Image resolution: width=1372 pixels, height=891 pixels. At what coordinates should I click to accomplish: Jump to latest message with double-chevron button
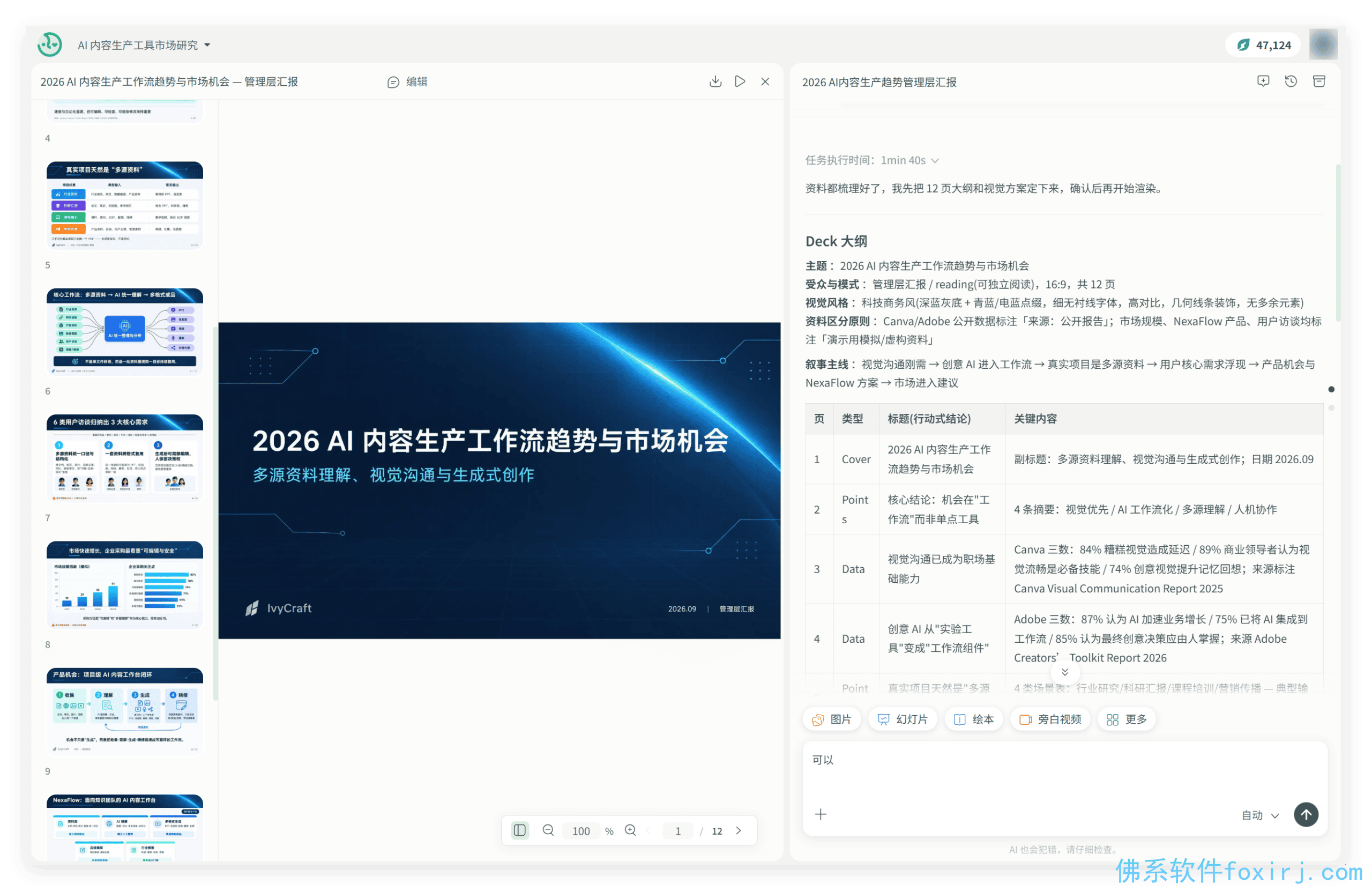point(1065,672)
